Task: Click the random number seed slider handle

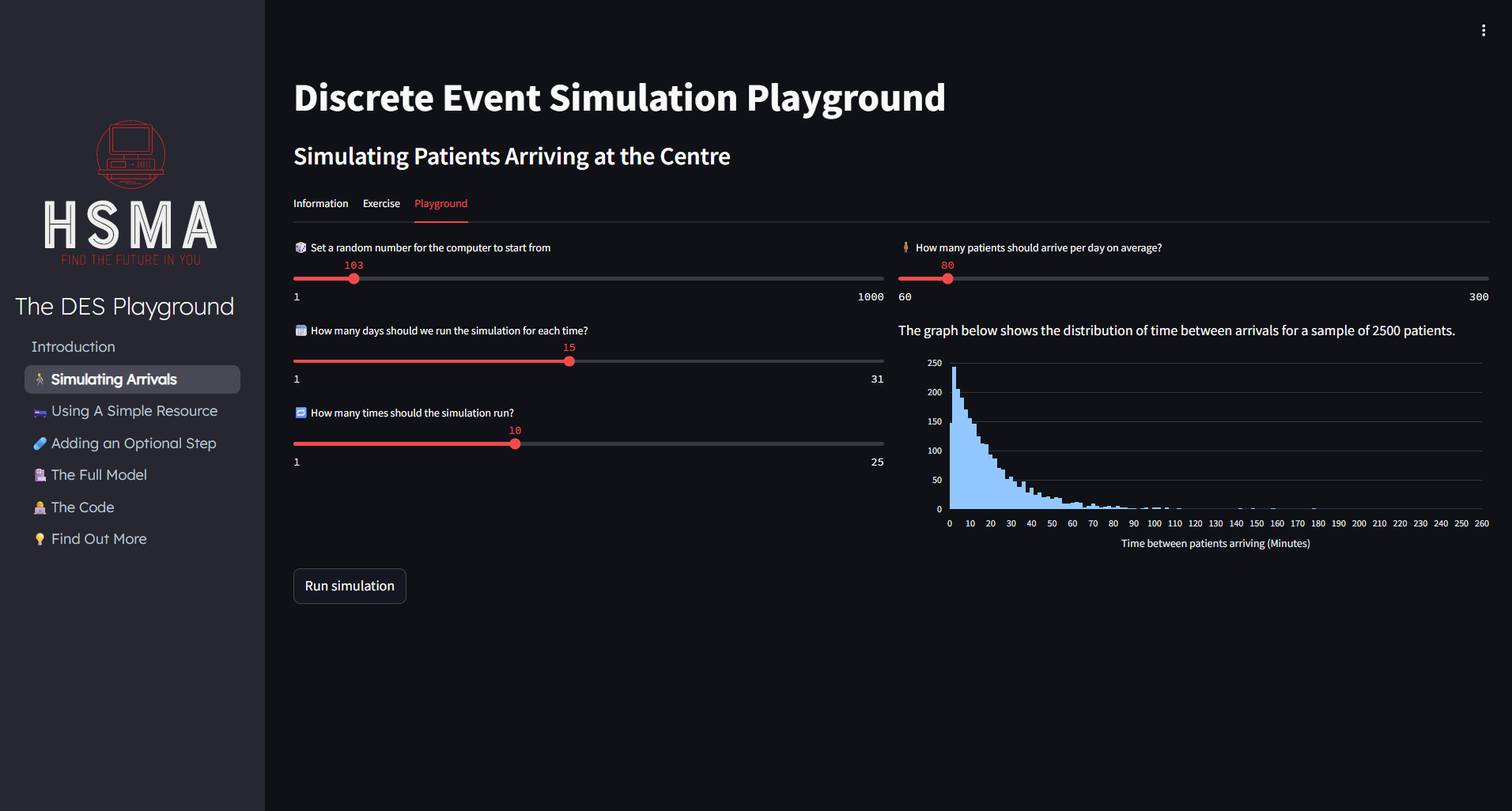Action: click(x=354, y=279)
